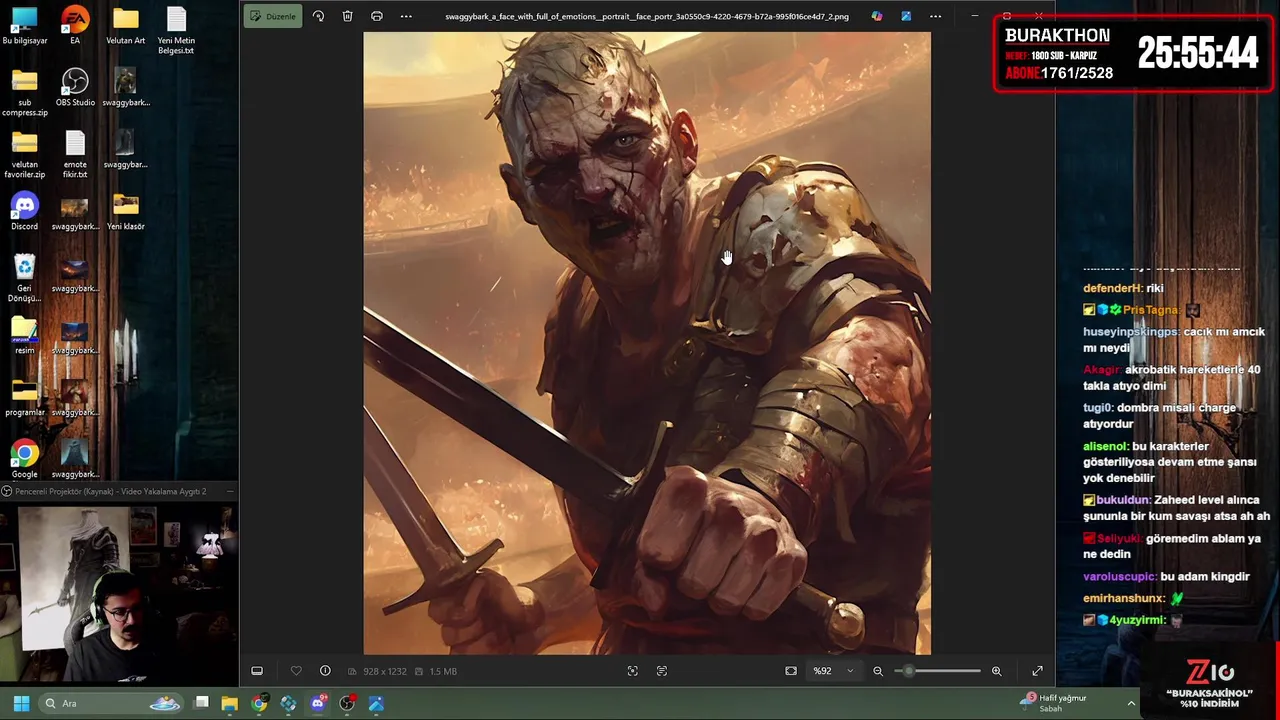
Task: Click the gladiator image in viewer
Action: 646,343
